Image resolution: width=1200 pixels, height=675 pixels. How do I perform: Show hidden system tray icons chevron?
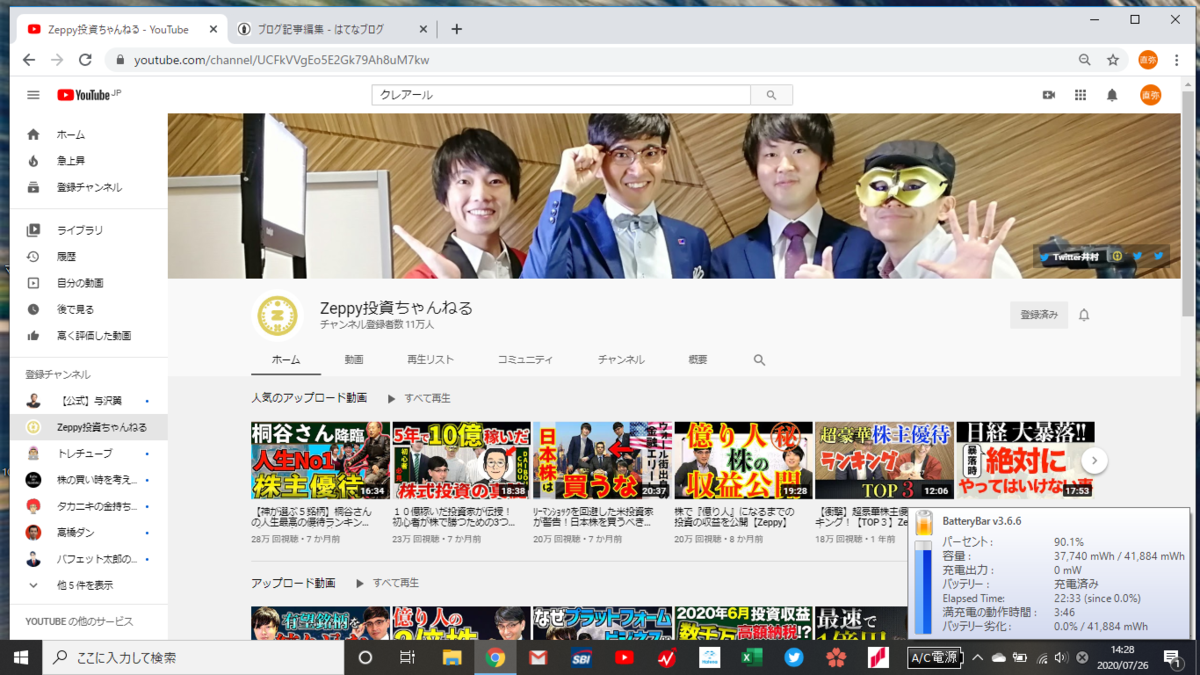pos(977,657)
